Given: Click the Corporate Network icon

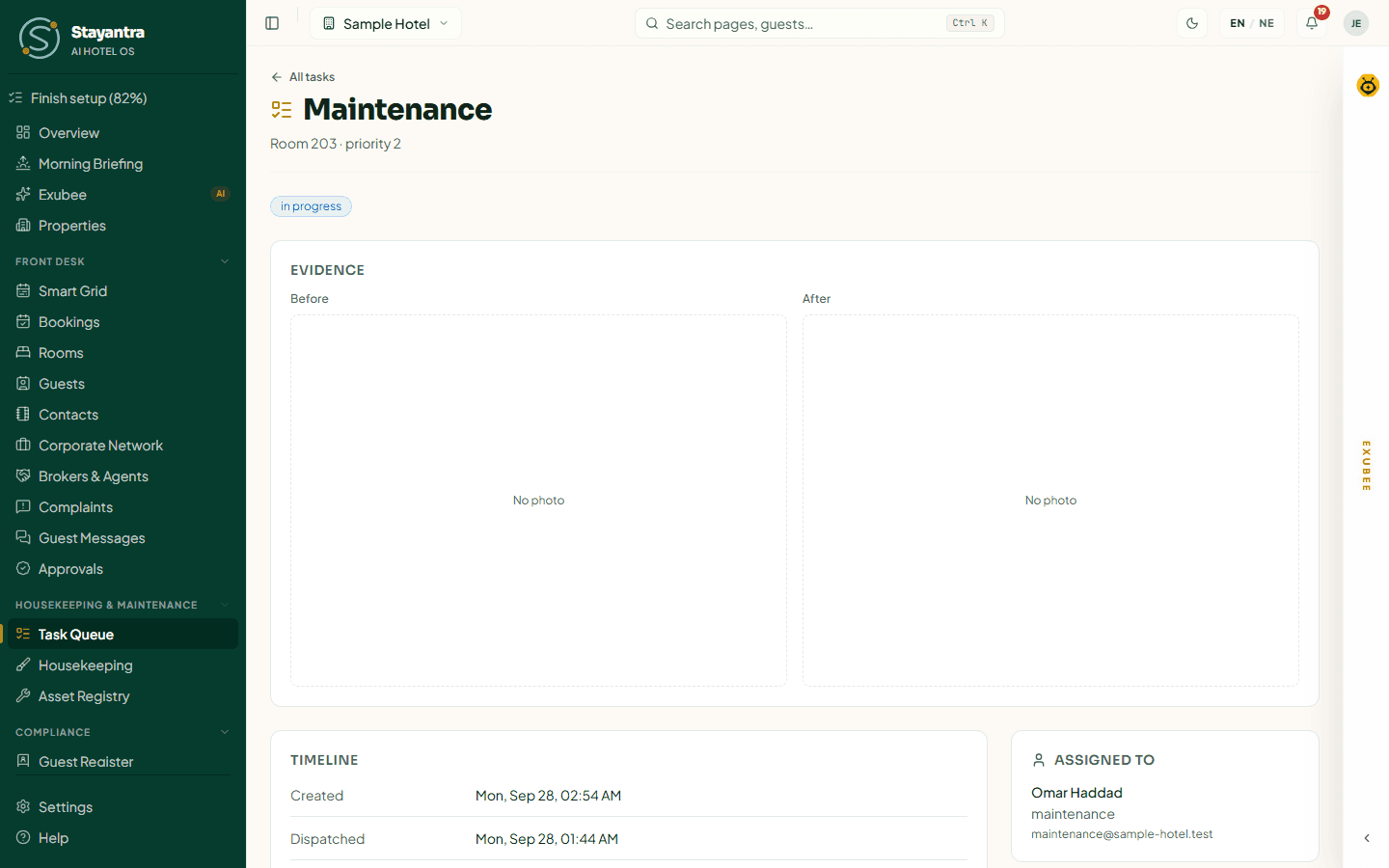Looking at the screenshot, I should (23, 446).
